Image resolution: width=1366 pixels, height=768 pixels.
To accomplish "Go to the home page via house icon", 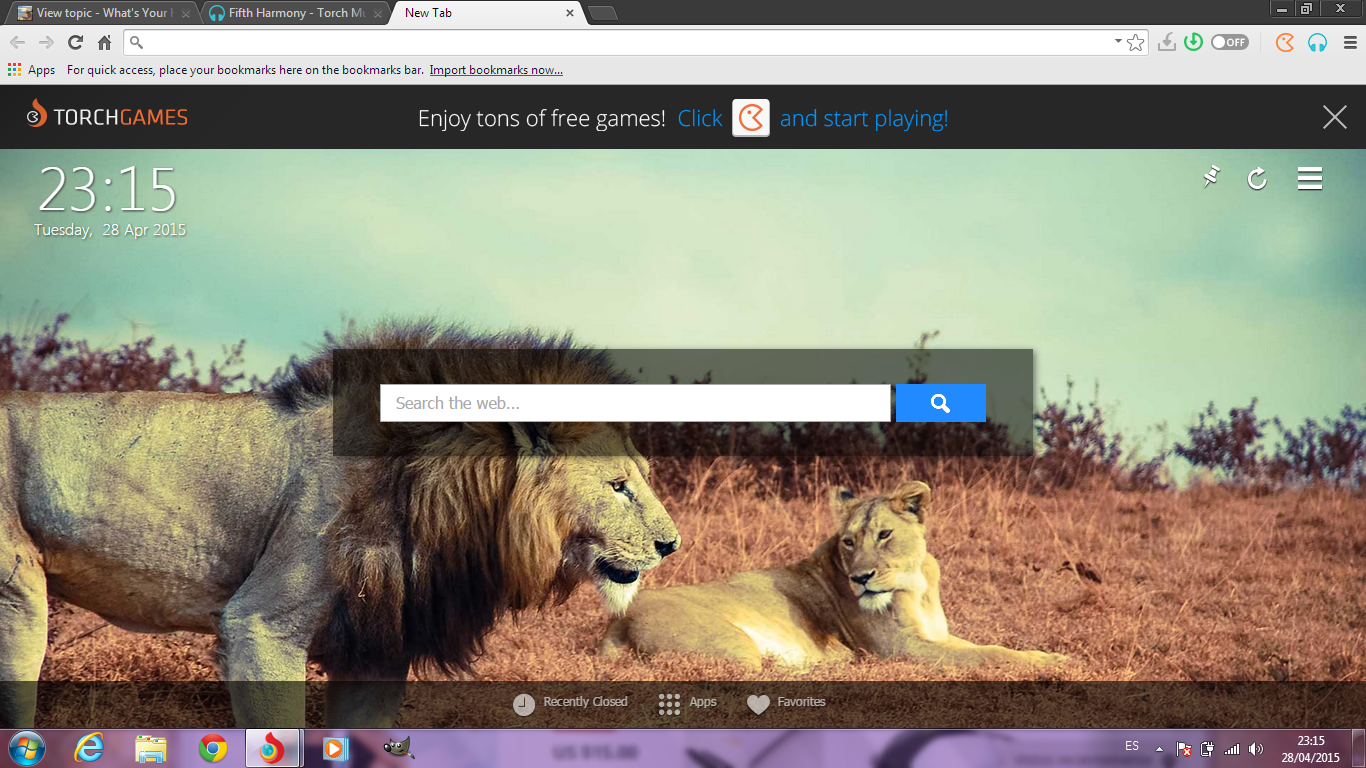I will point(104,42).
